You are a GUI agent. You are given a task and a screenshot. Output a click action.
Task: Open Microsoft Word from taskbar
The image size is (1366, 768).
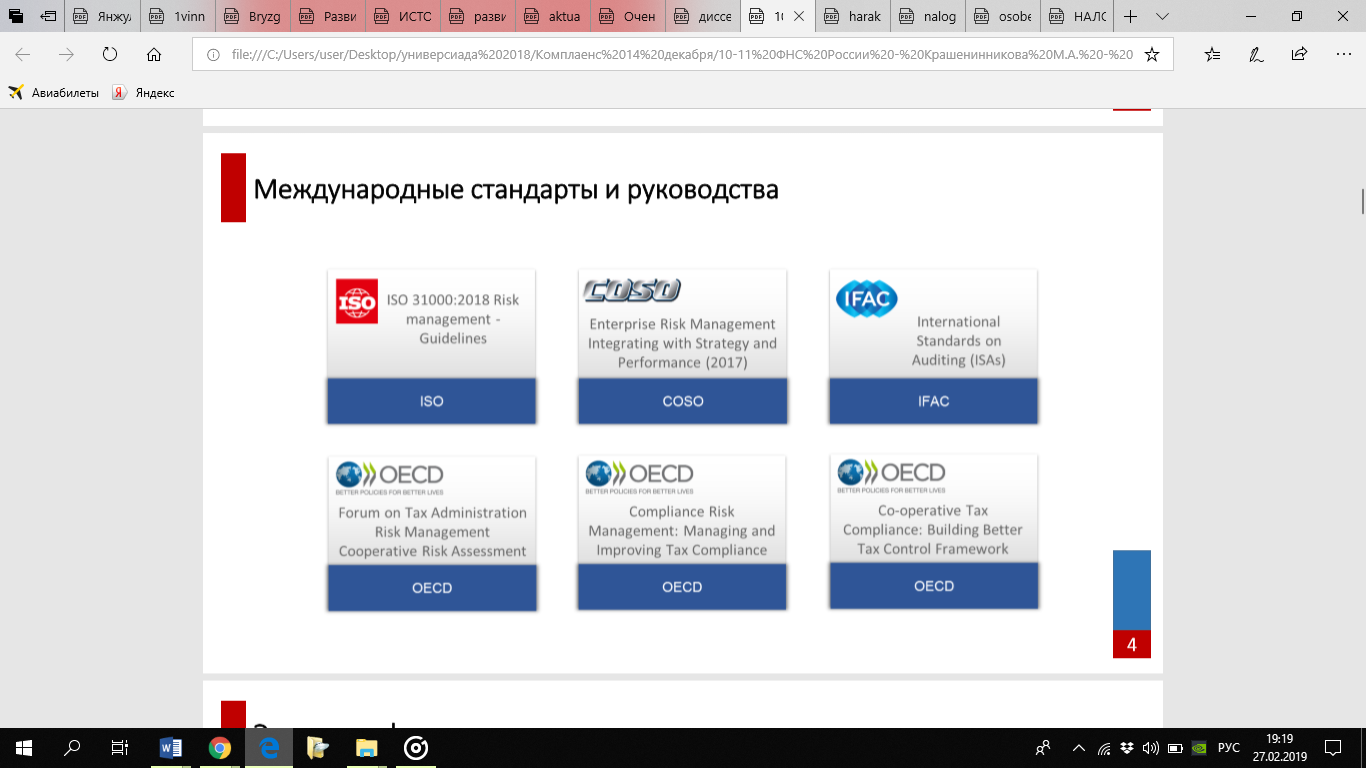(170, 747)
